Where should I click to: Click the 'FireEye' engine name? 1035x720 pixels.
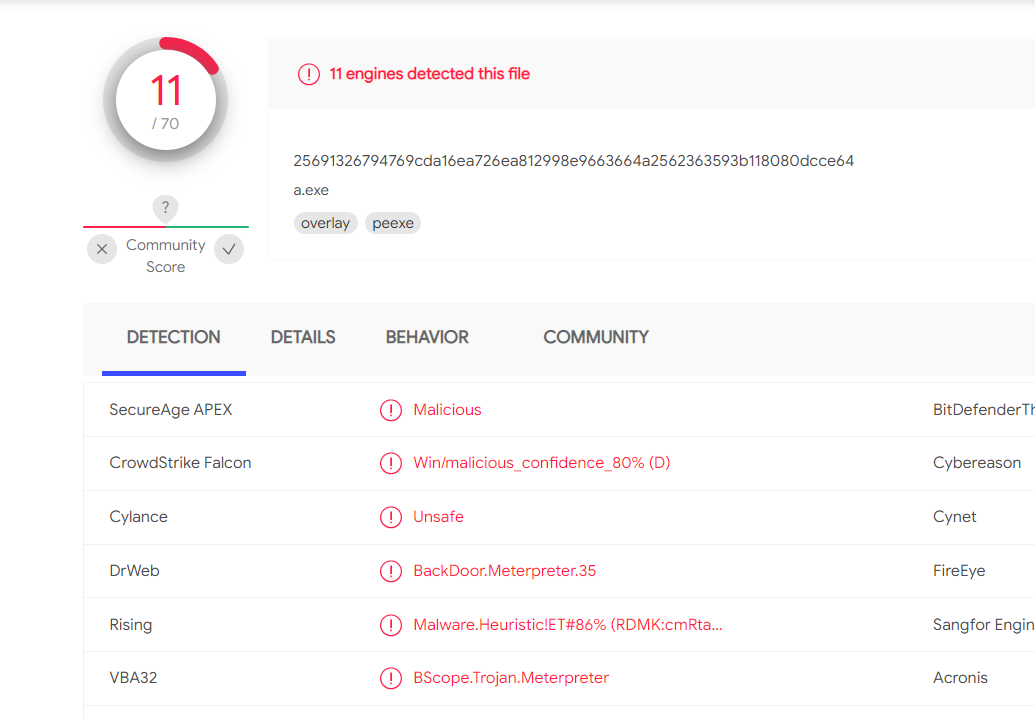click(x=959, y=571)
